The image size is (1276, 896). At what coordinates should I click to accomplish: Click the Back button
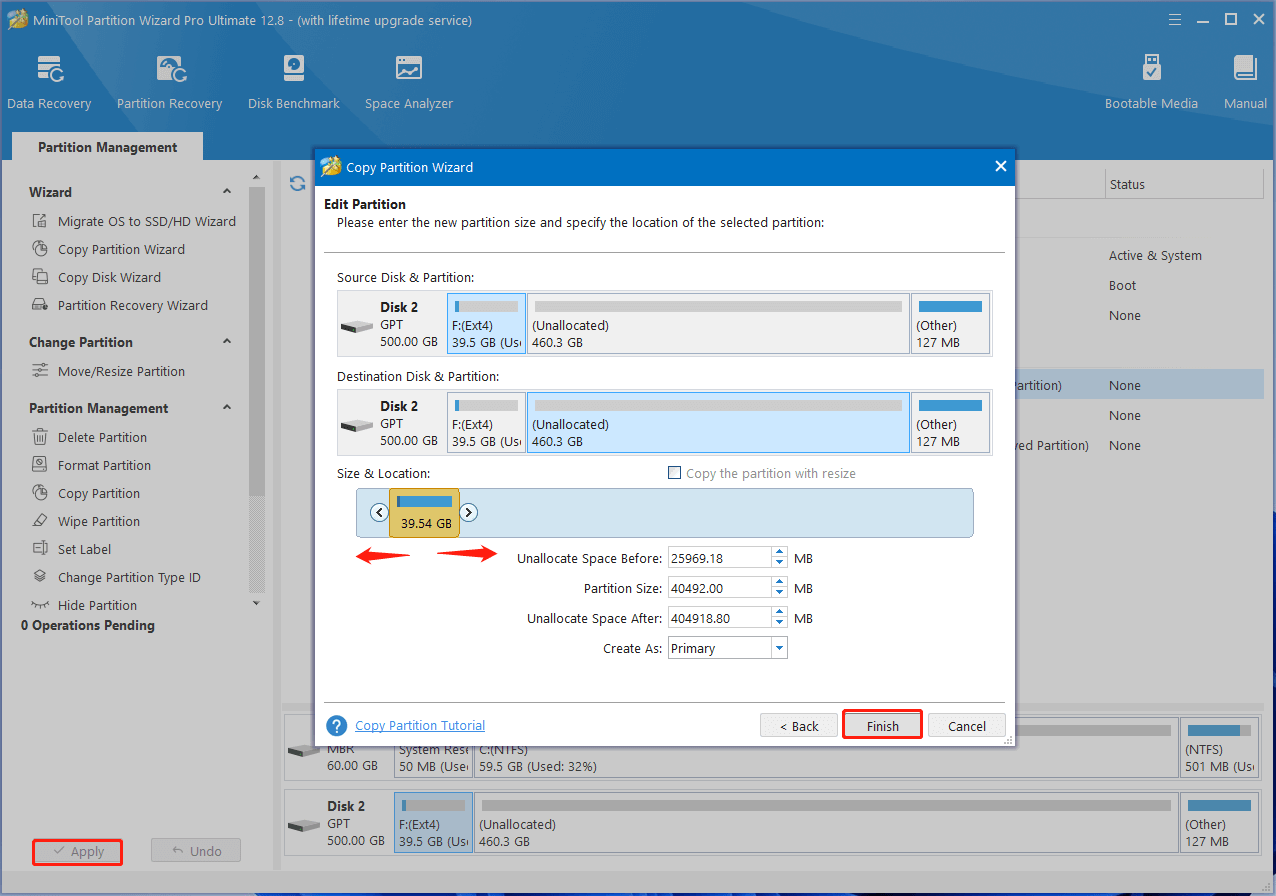(x=798, y=726)
